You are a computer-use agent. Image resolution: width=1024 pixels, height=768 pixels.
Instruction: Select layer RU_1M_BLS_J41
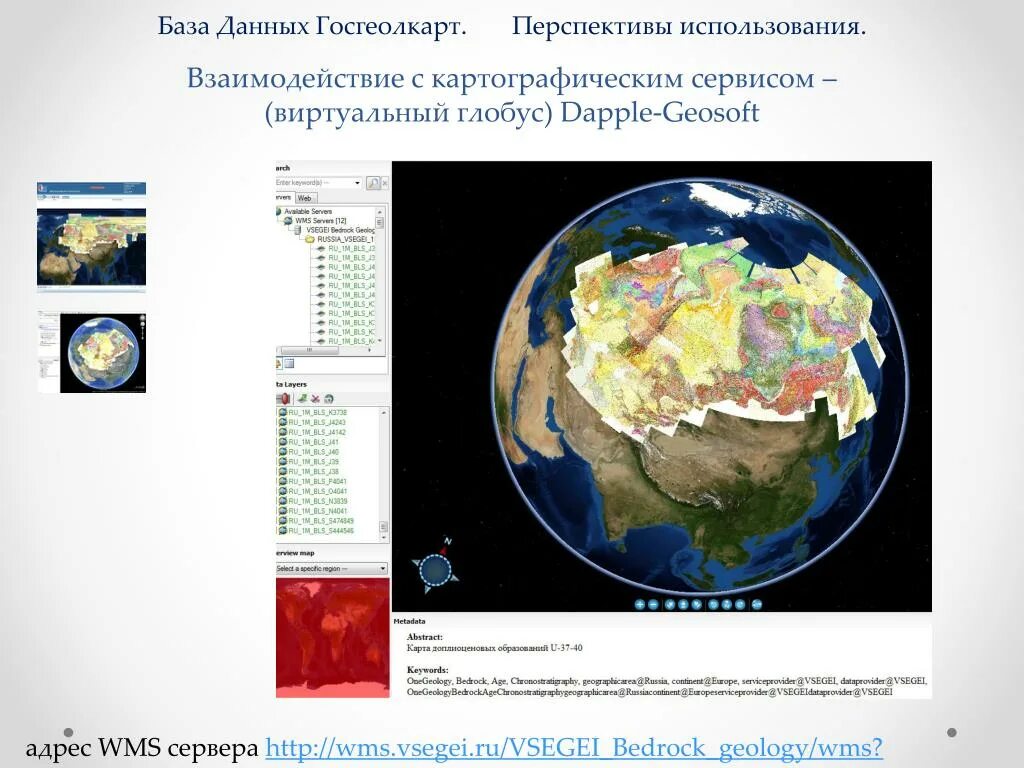[x=313, y=442]
